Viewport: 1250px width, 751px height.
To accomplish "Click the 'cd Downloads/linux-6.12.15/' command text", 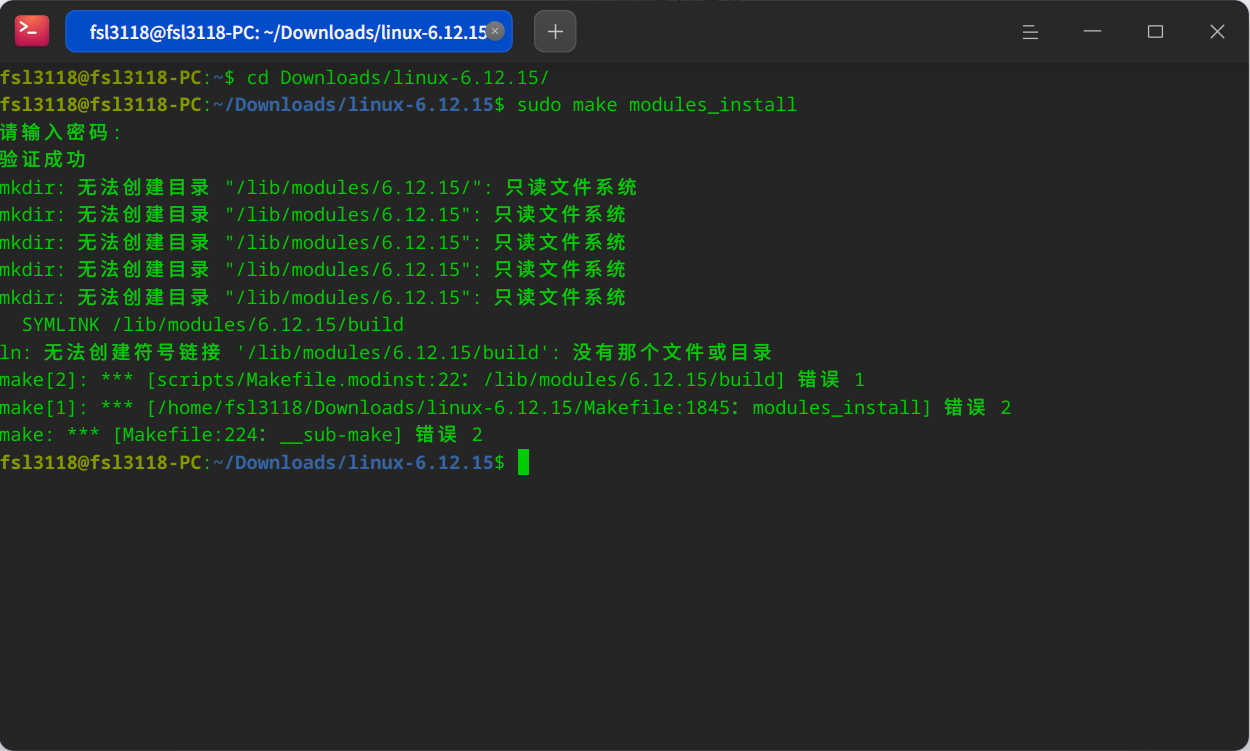I will point(398,78).
